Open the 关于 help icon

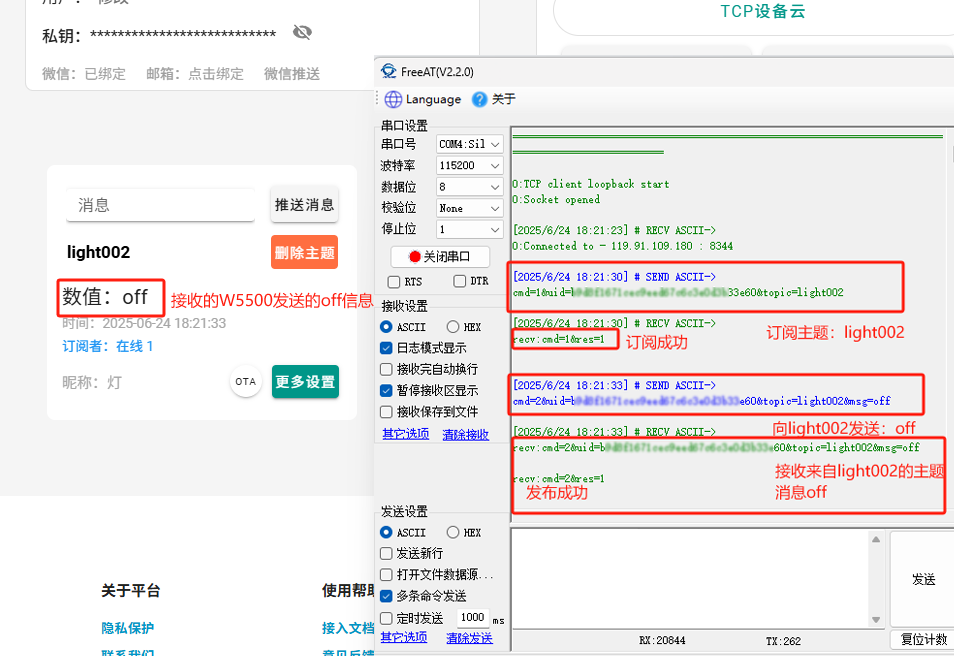(x=480, y=99)
